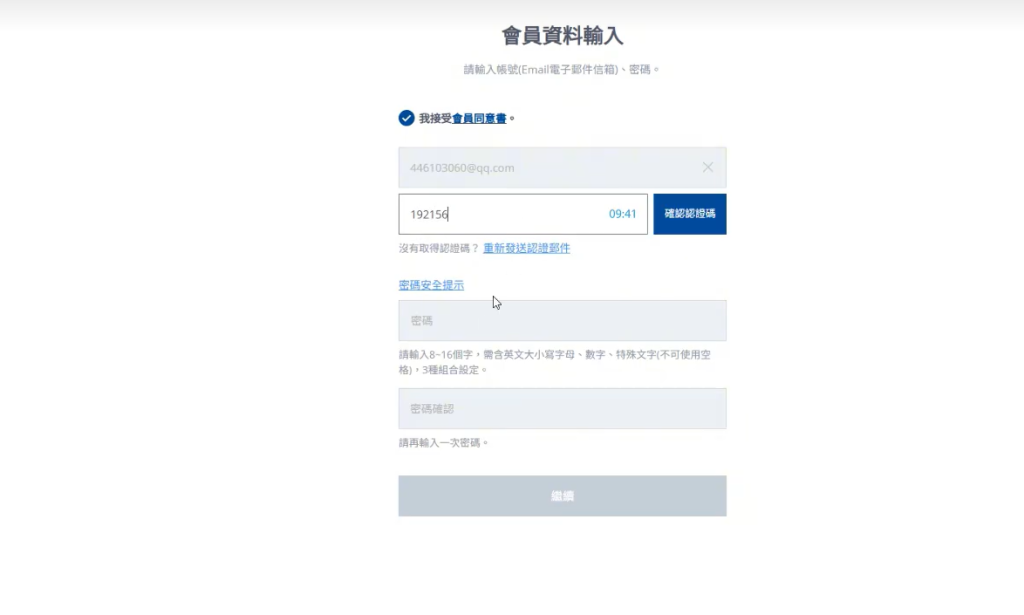This screenshot has height=615, width=1024.
Task: Resend email via 重新發送認證郵件 link
Action: click(526, 248)
